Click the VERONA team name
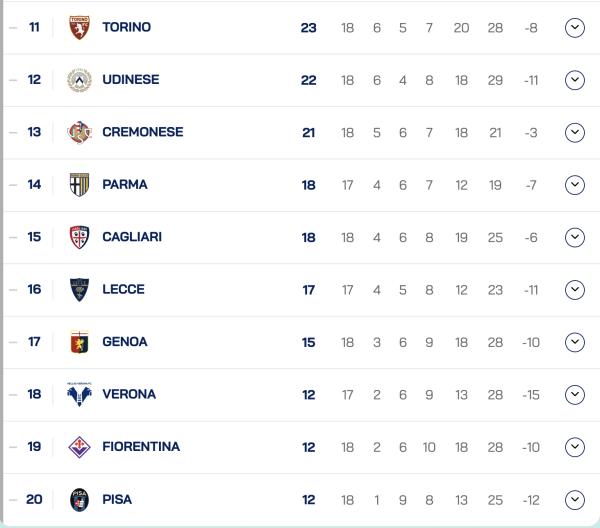Image resolution: width=600 pixels, height=528 pixels. click(129, 394)
